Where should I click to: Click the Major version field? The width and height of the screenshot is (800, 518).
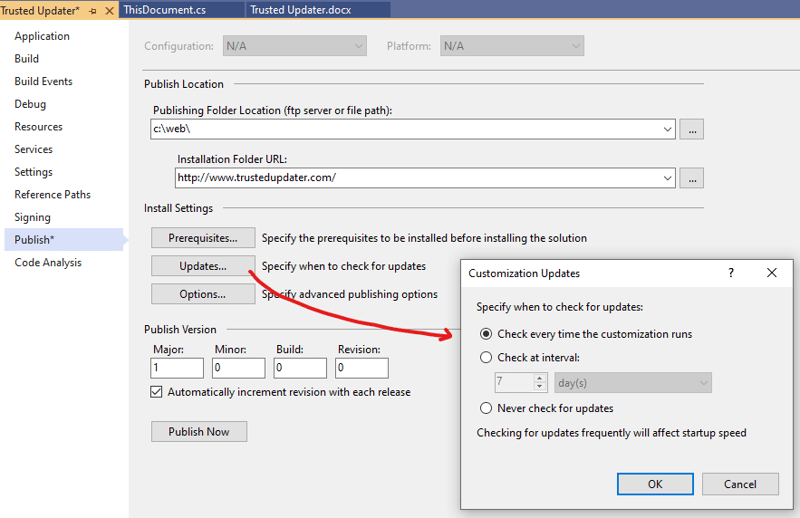point(177,368)
